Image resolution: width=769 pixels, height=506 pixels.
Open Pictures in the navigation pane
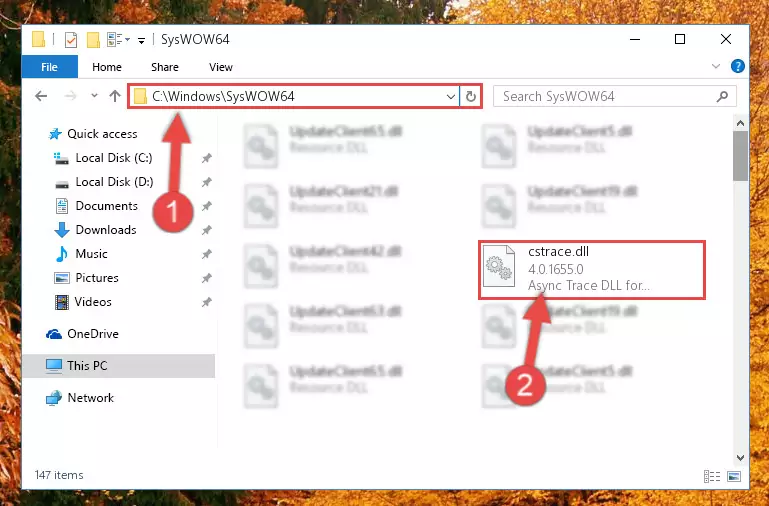tap(97, 278)
